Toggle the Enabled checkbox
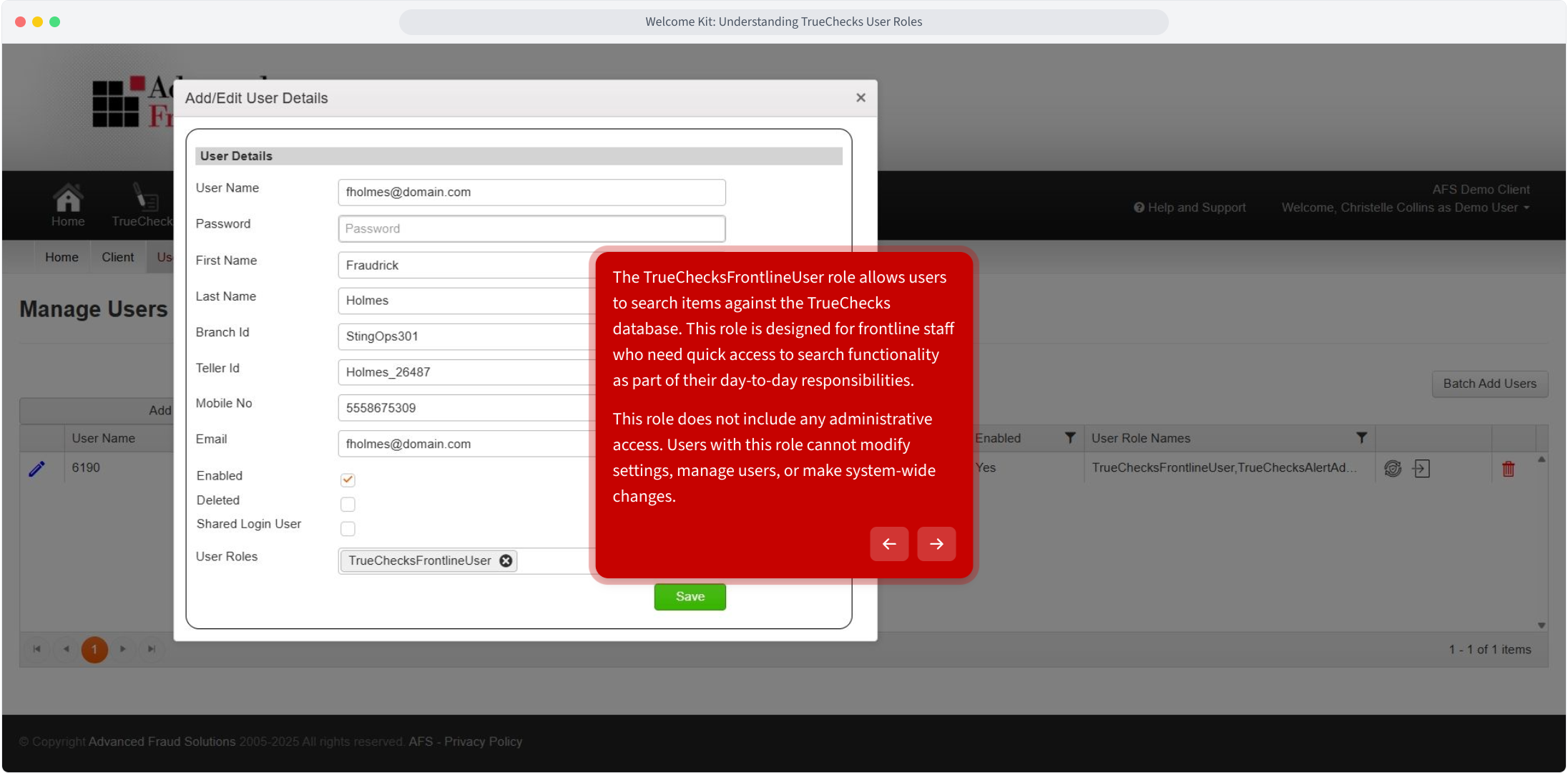 [348, 480]
